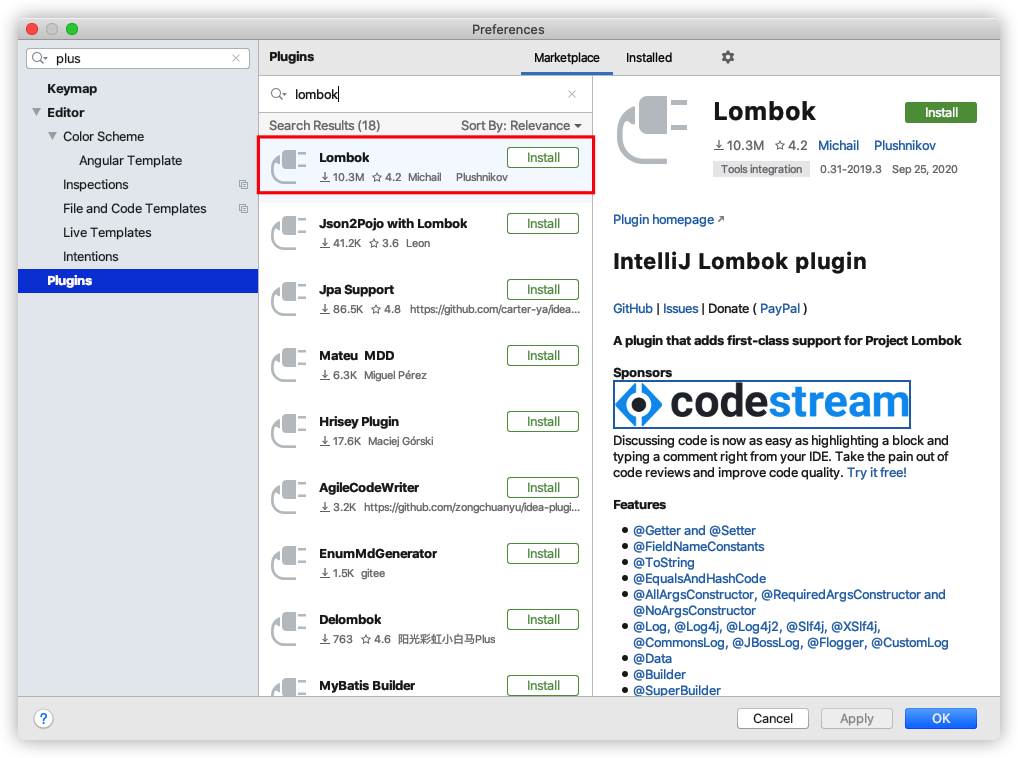
Task: Install Json2Pojo with Lombok plugin
Action: (x=543, y=224)
